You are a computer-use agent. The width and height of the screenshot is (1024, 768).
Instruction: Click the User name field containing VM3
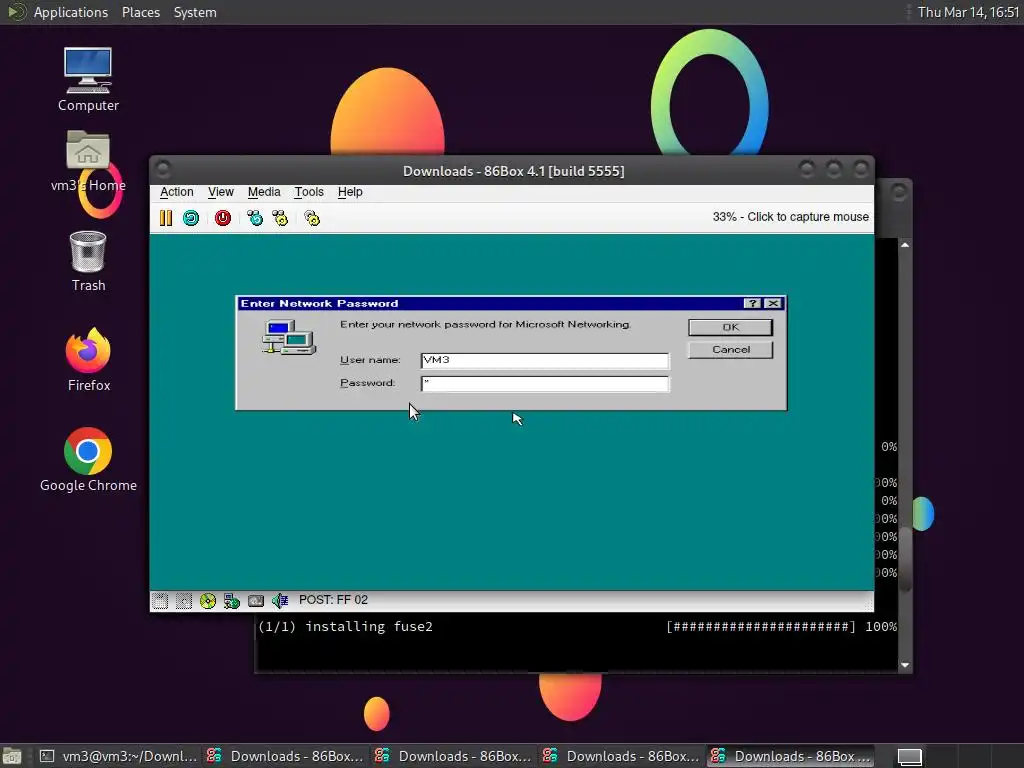(x=545, y=360)
